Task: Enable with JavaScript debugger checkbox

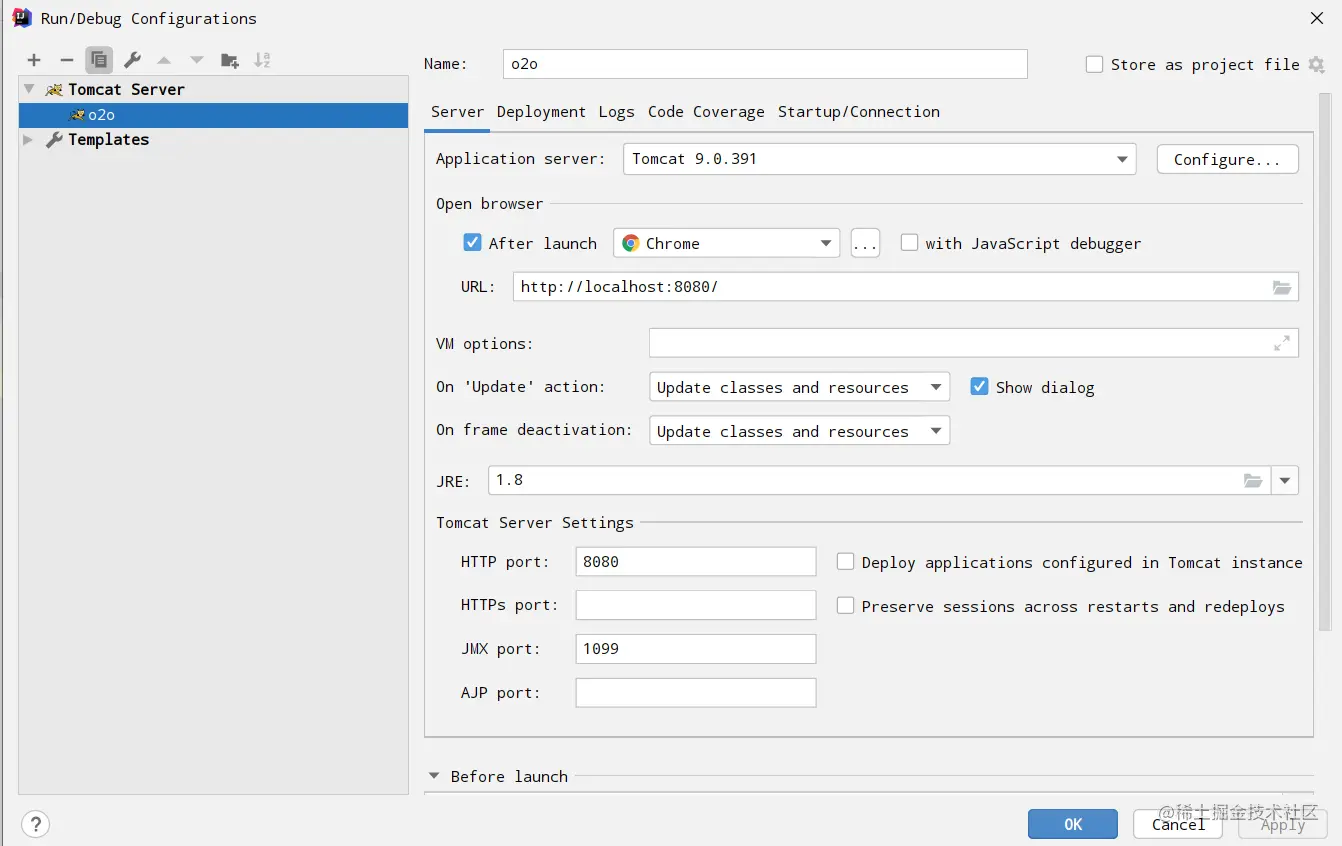Action: tap(909, 242)
